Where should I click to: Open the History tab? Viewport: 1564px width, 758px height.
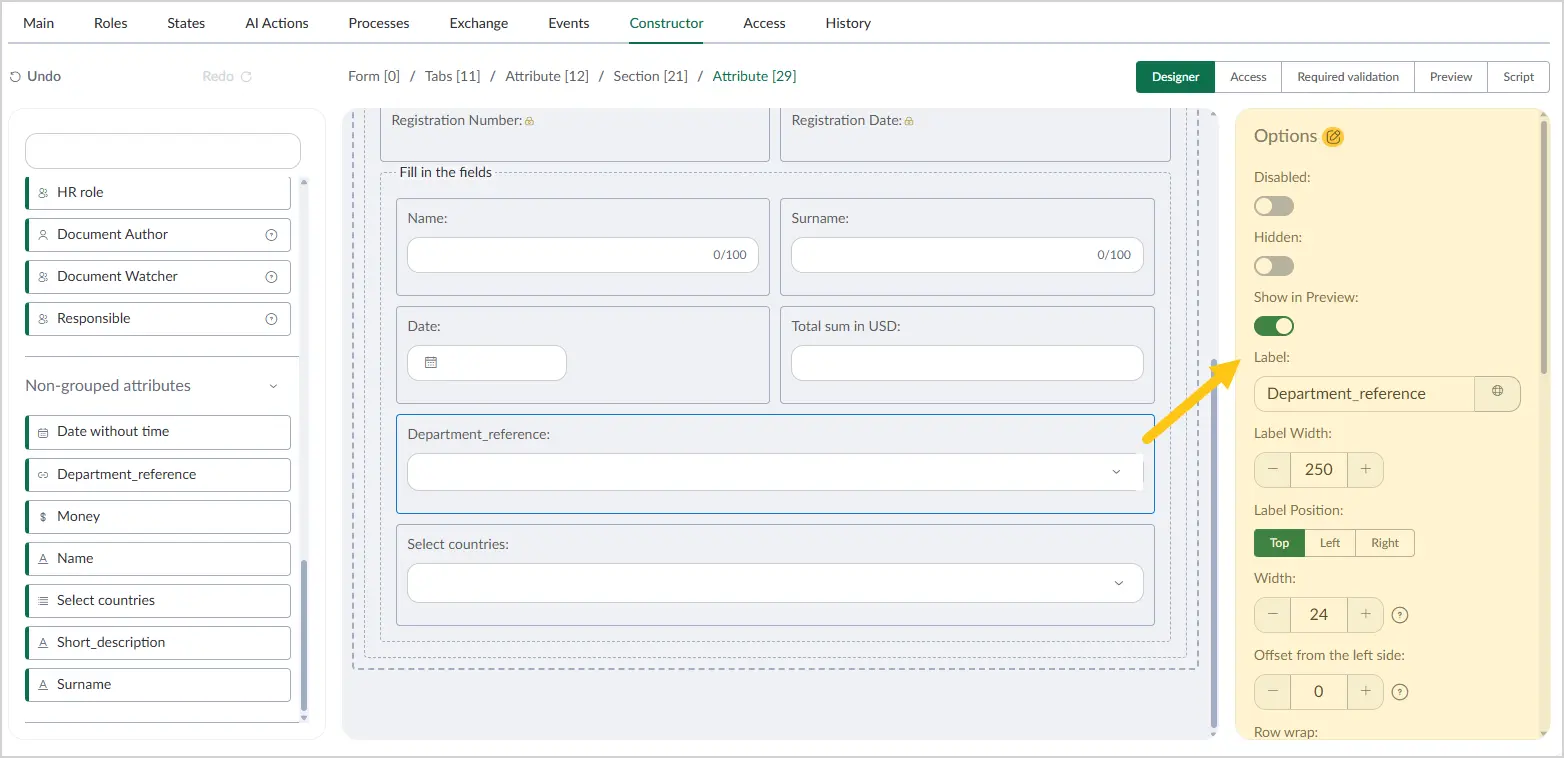[848, 23]
